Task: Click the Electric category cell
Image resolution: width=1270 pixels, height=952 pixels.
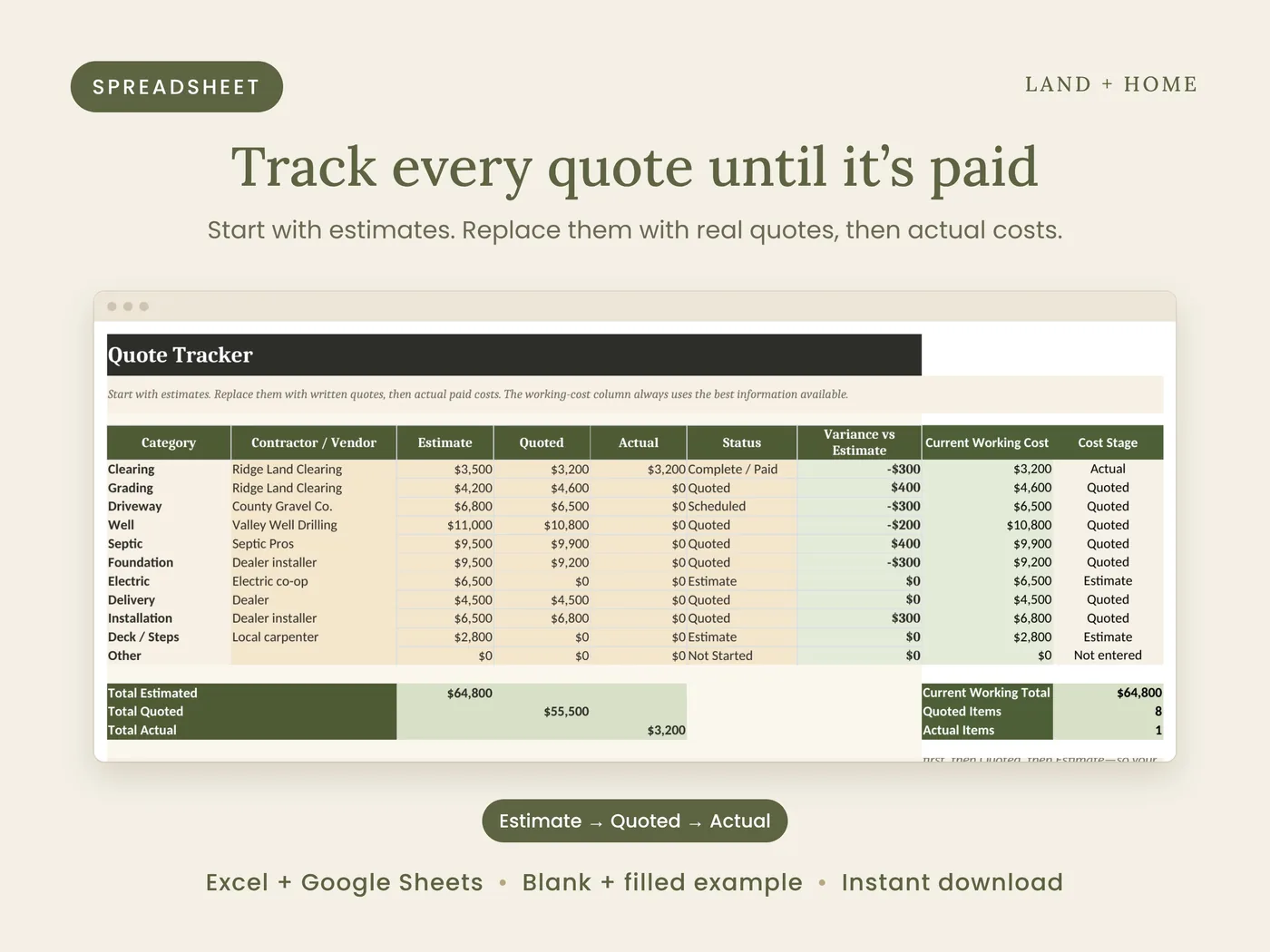Action: [169, 581]
